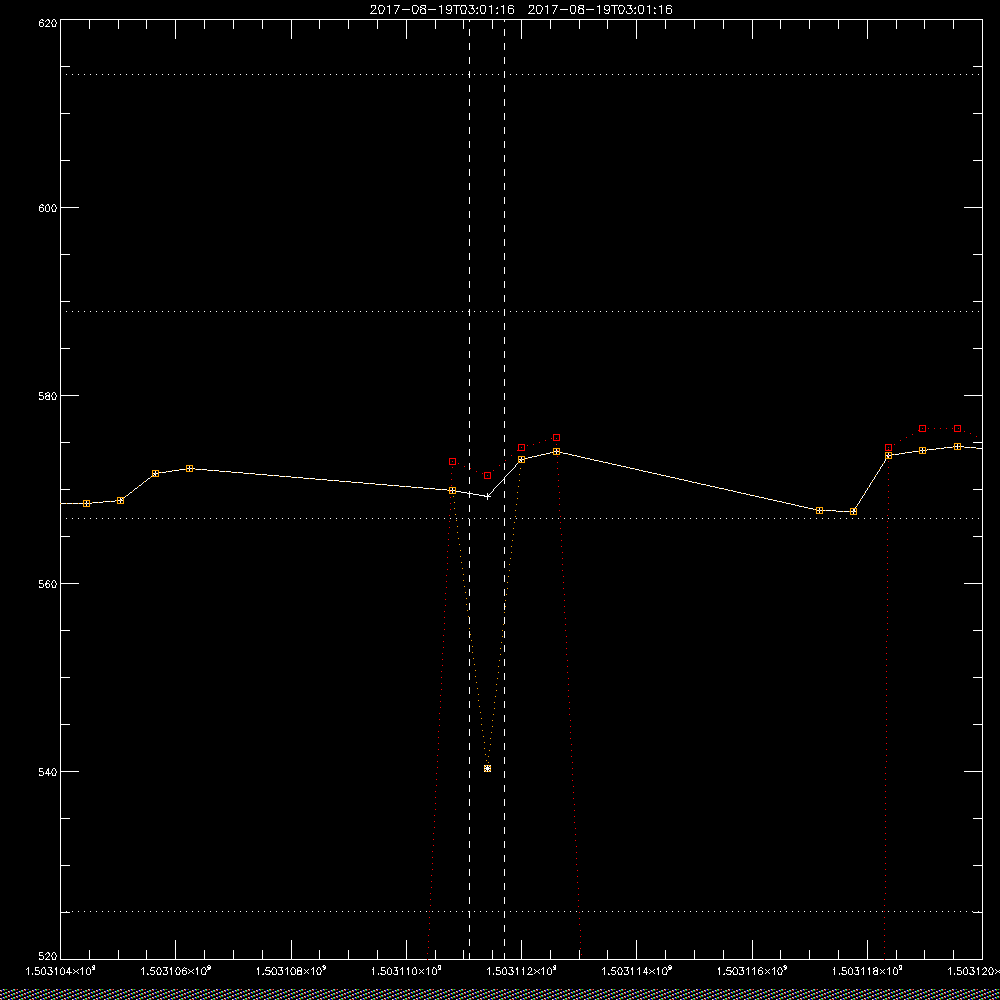1000x1000 pixels.
Task: Click the y-axis label 620
Action: [48, 23]
